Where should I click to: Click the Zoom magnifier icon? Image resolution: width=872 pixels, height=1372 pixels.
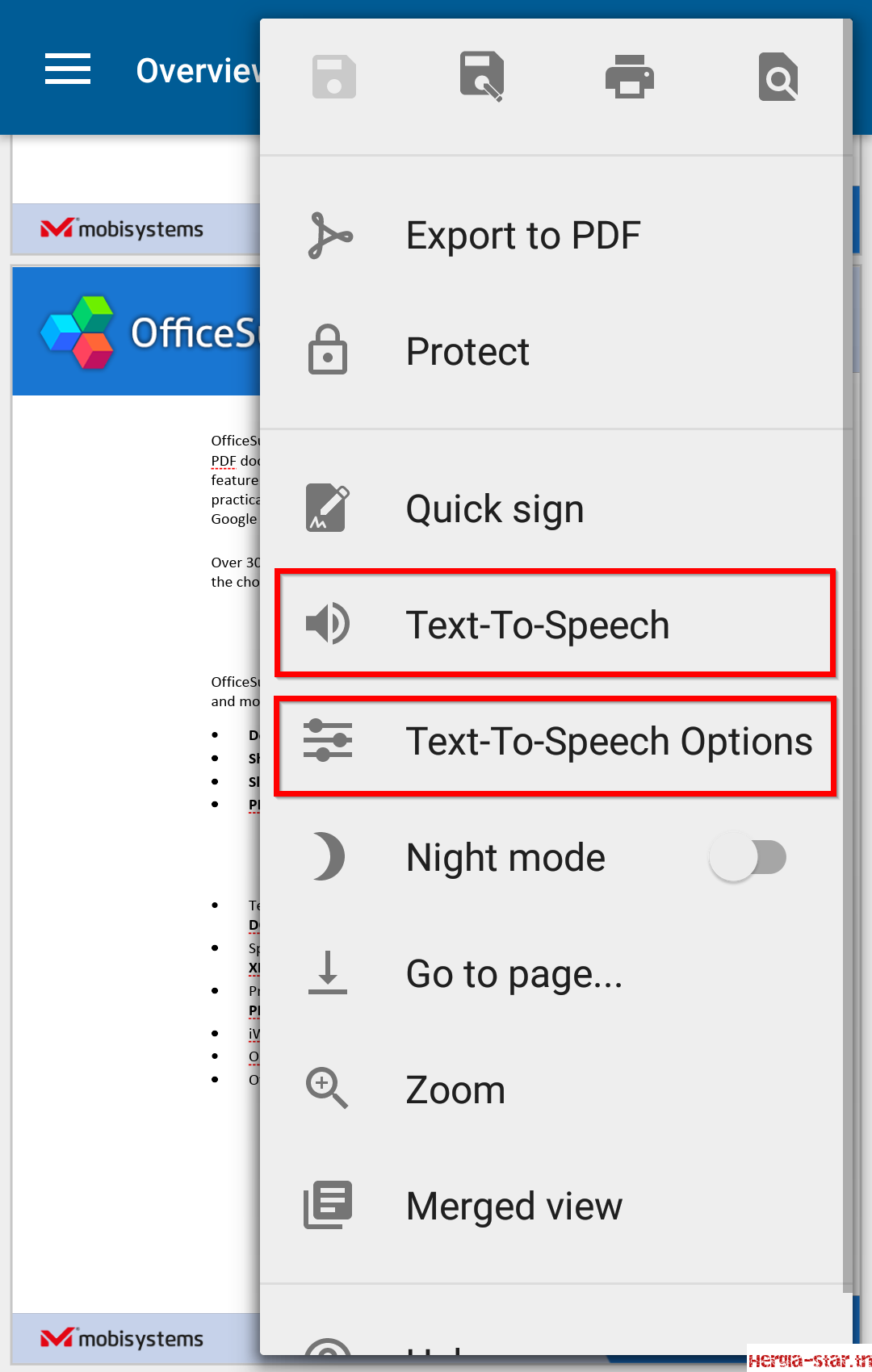(327, 1088)
